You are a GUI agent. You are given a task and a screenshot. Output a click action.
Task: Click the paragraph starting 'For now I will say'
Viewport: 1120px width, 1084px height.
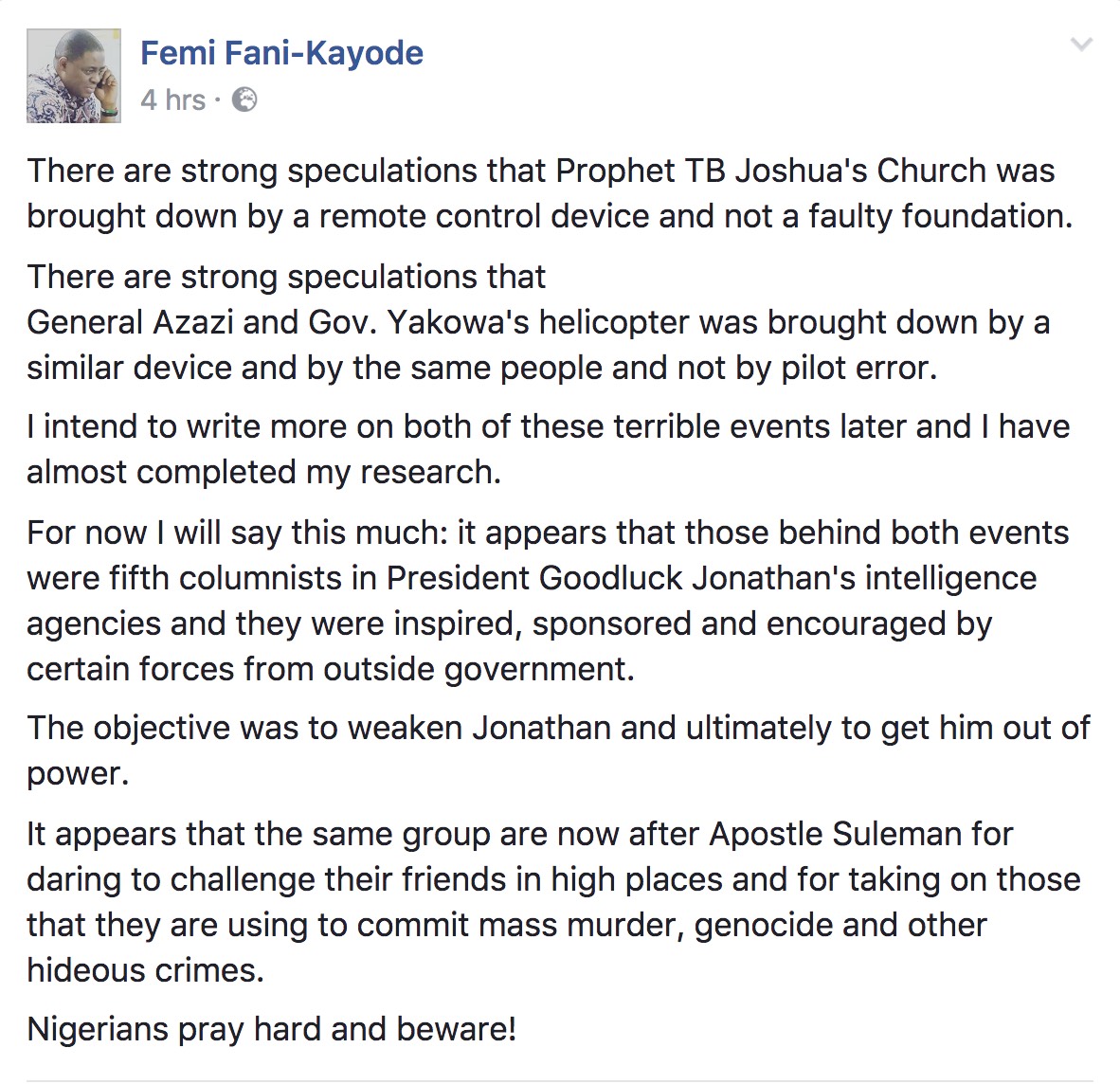point(548,601)
